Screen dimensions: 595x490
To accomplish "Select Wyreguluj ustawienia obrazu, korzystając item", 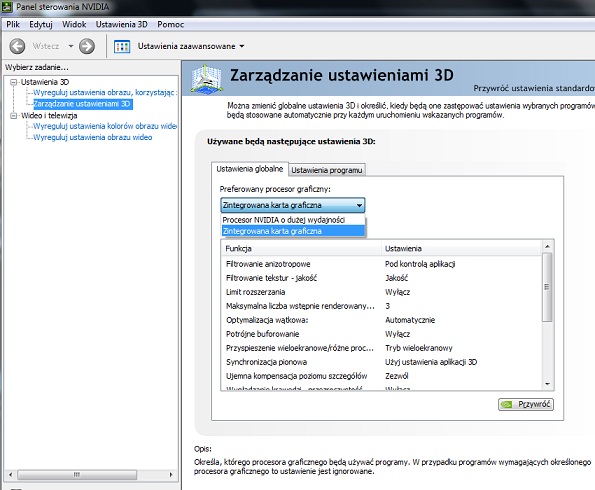I will tap(104, 92).
